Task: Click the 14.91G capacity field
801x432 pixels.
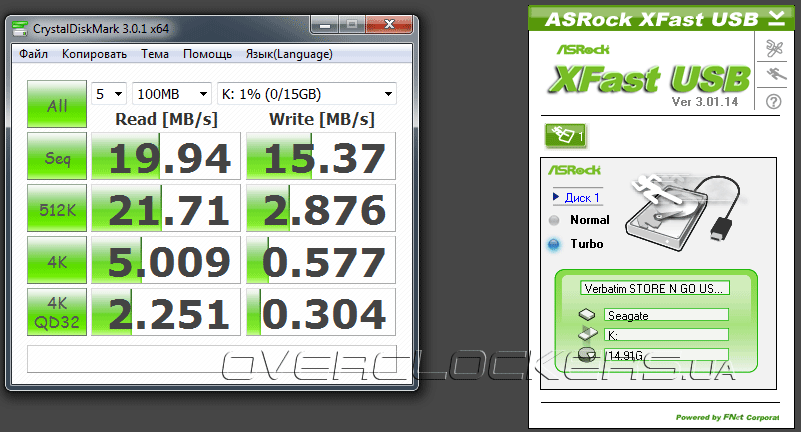Action: (x=666, y=355)
